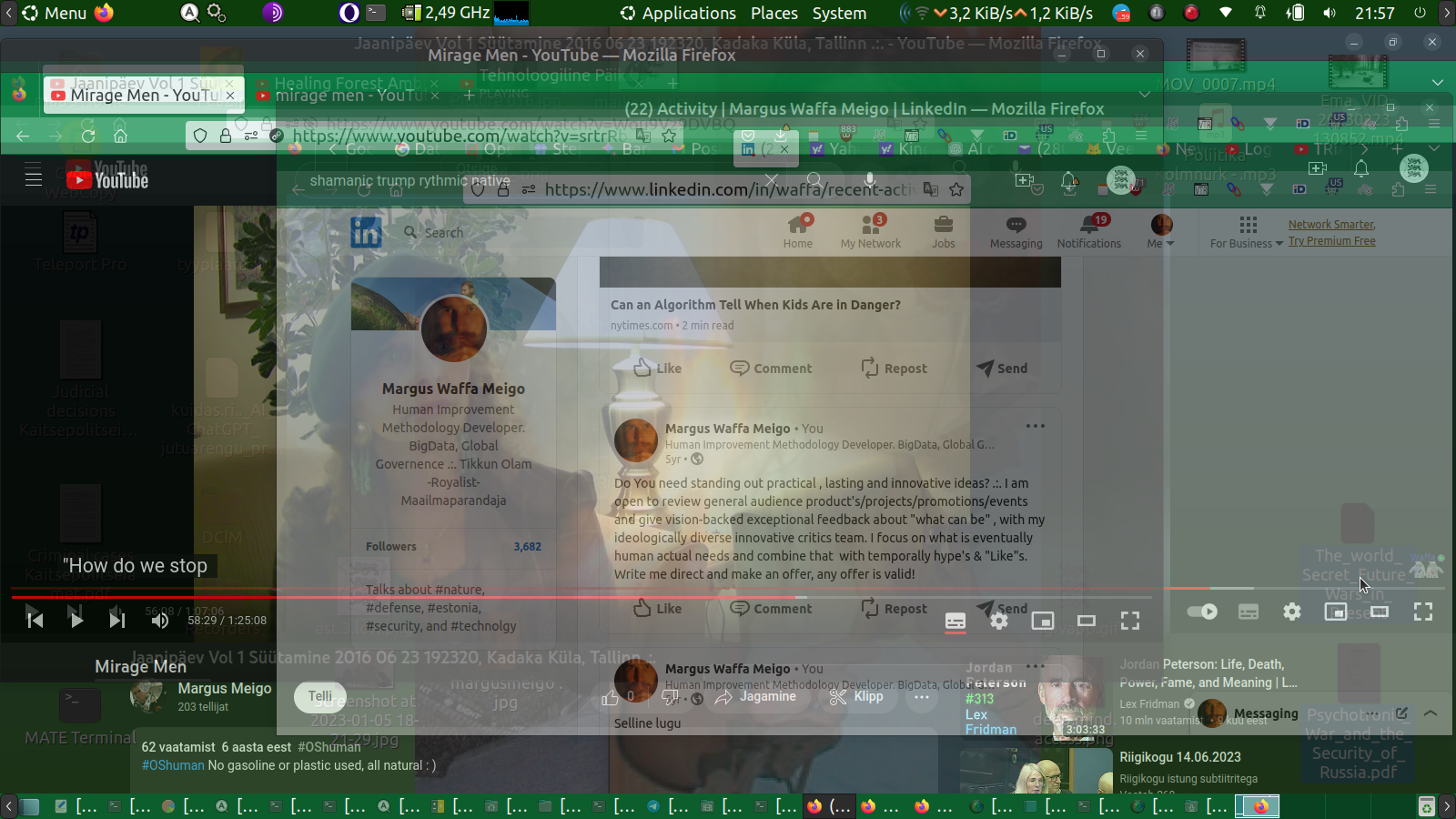Mute the video with speaker icon
Screen dimensions: 1456x819
160,620
